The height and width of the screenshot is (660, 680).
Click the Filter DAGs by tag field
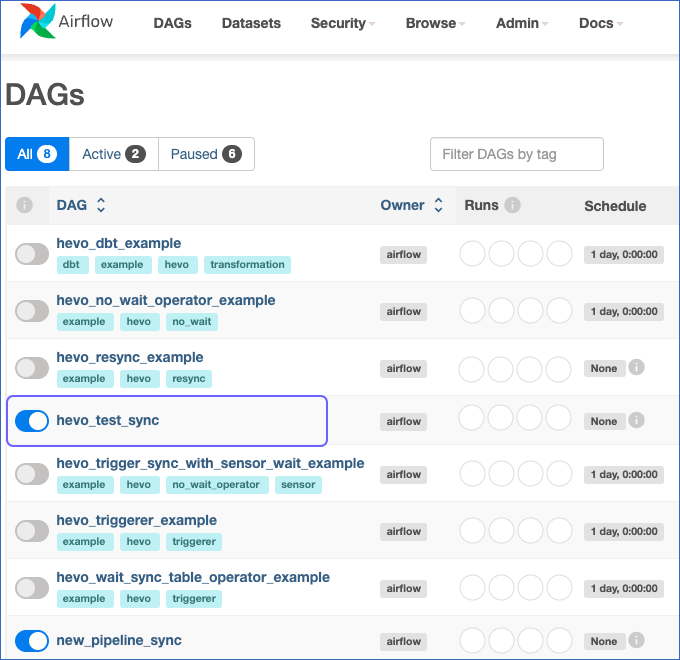point(517,154)
